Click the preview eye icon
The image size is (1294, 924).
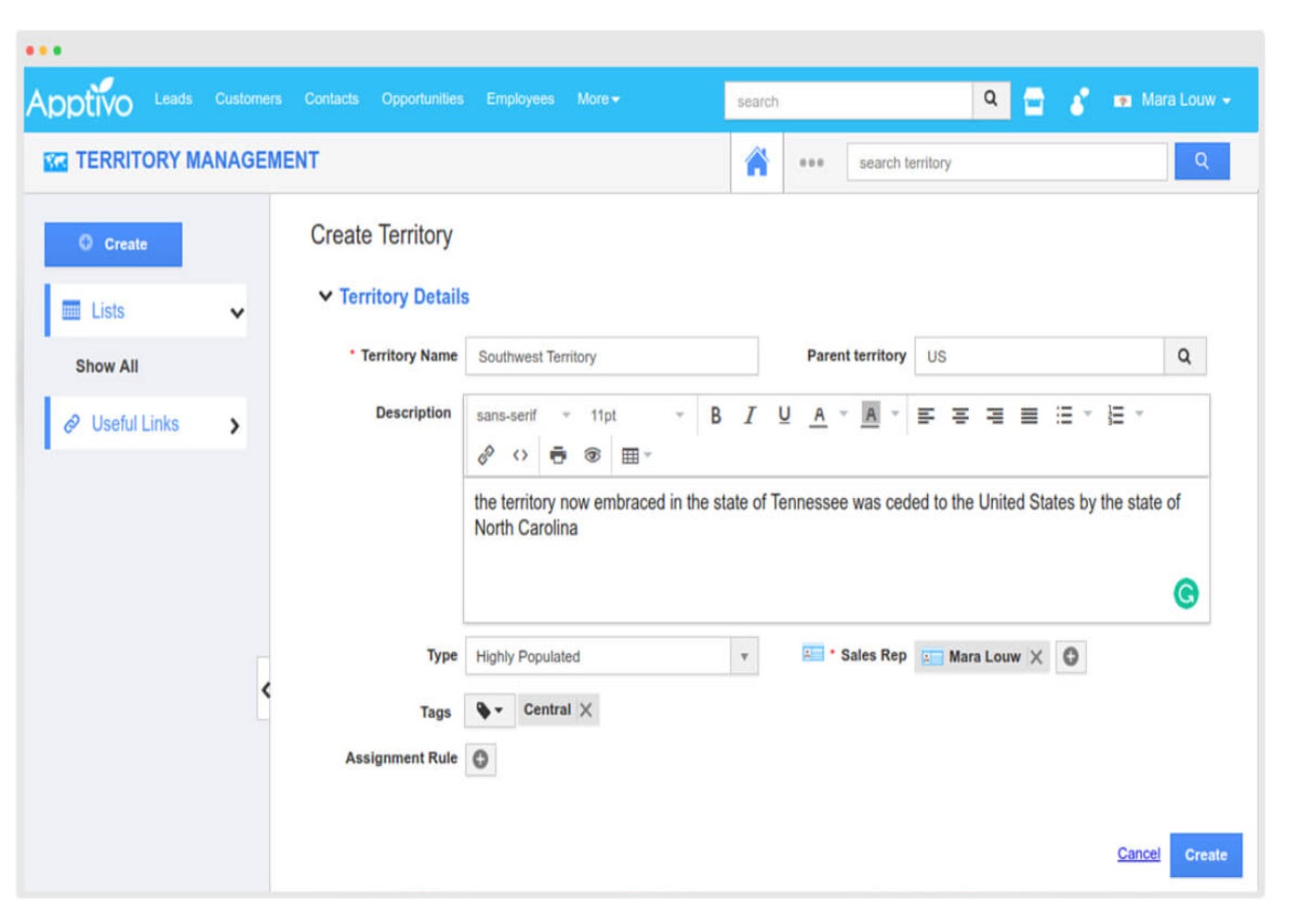pos(592,456)
